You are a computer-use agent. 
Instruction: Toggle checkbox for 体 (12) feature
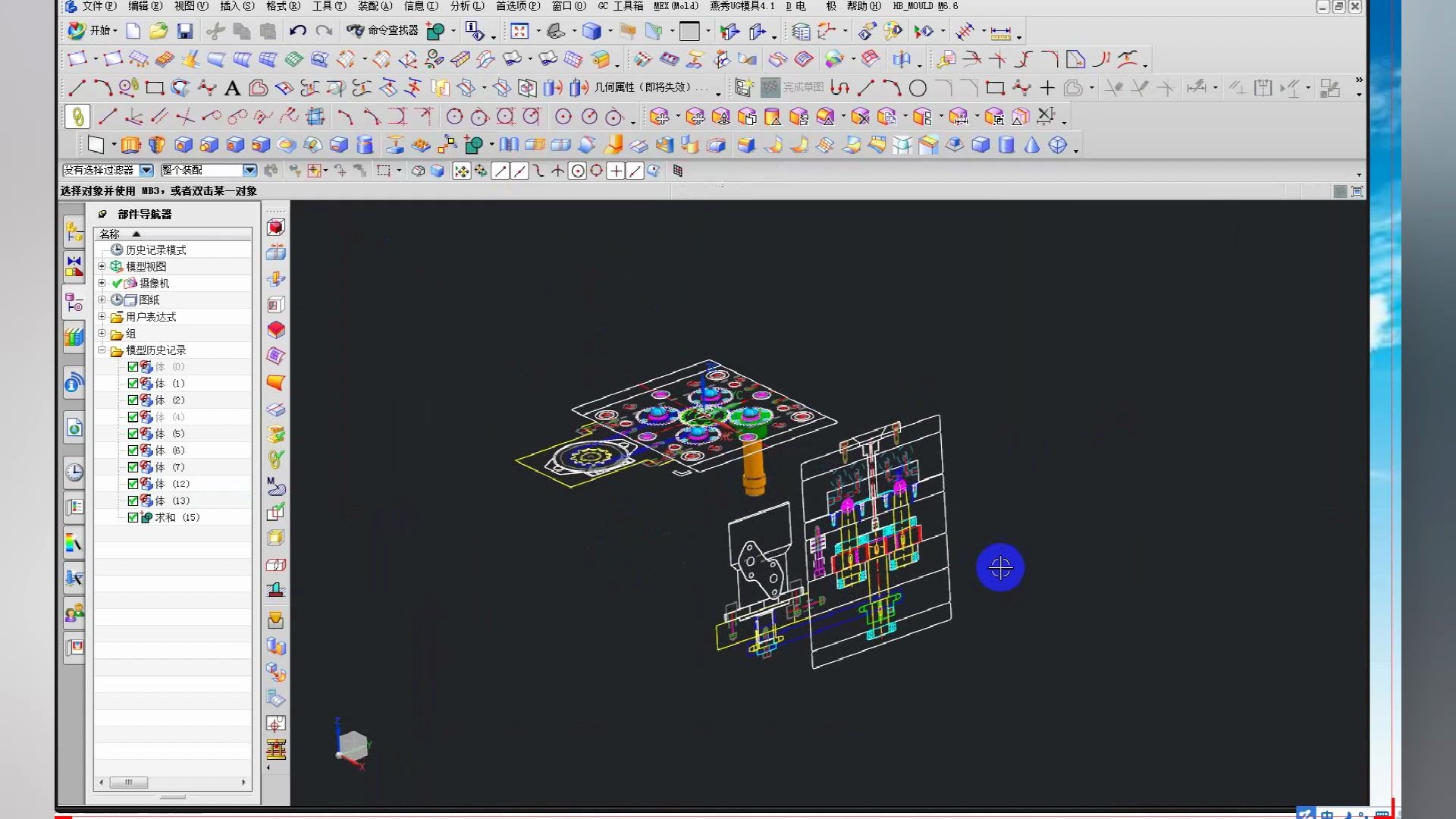click(133, 484)
